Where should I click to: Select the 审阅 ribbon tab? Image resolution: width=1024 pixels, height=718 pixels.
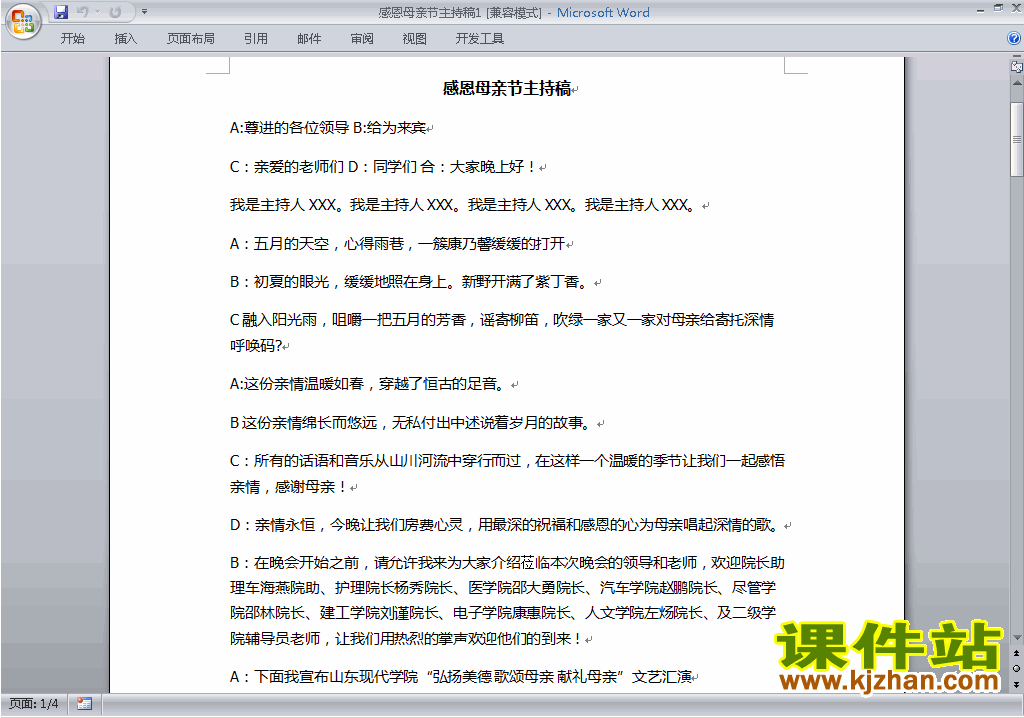point(362,39)
